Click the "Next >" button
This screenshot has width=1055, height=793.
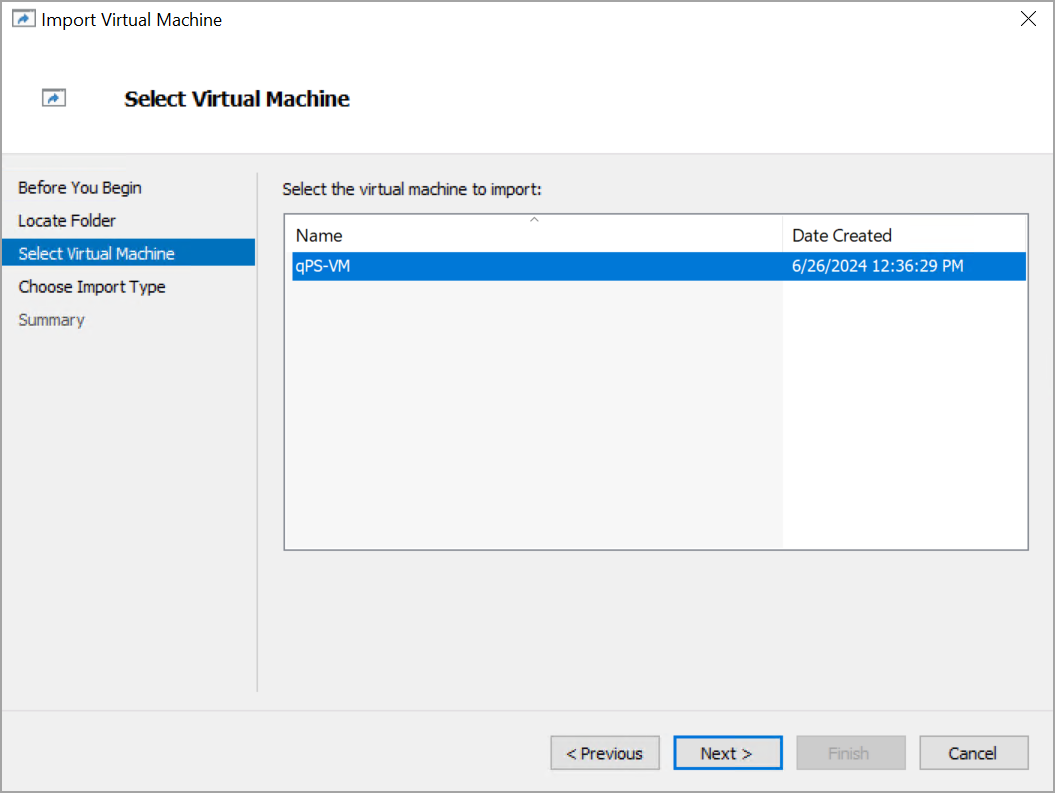pyautogui.click(x=727, y=752)
